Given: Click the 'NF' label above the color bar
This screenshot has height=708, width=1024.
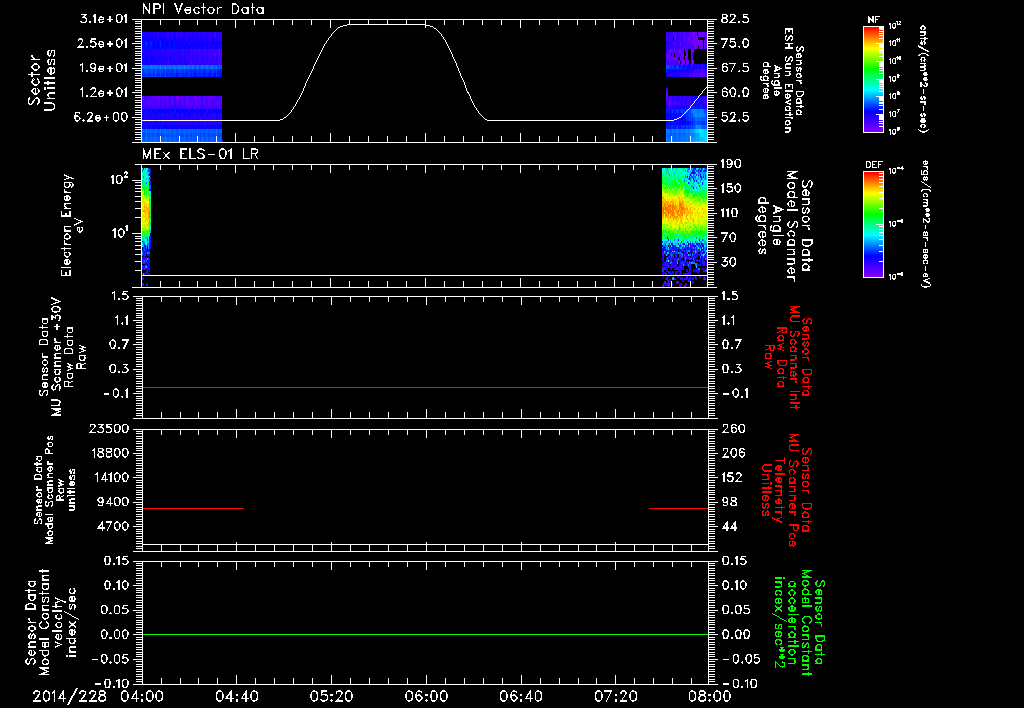Looking at the screenshot, I should (873, 20).
